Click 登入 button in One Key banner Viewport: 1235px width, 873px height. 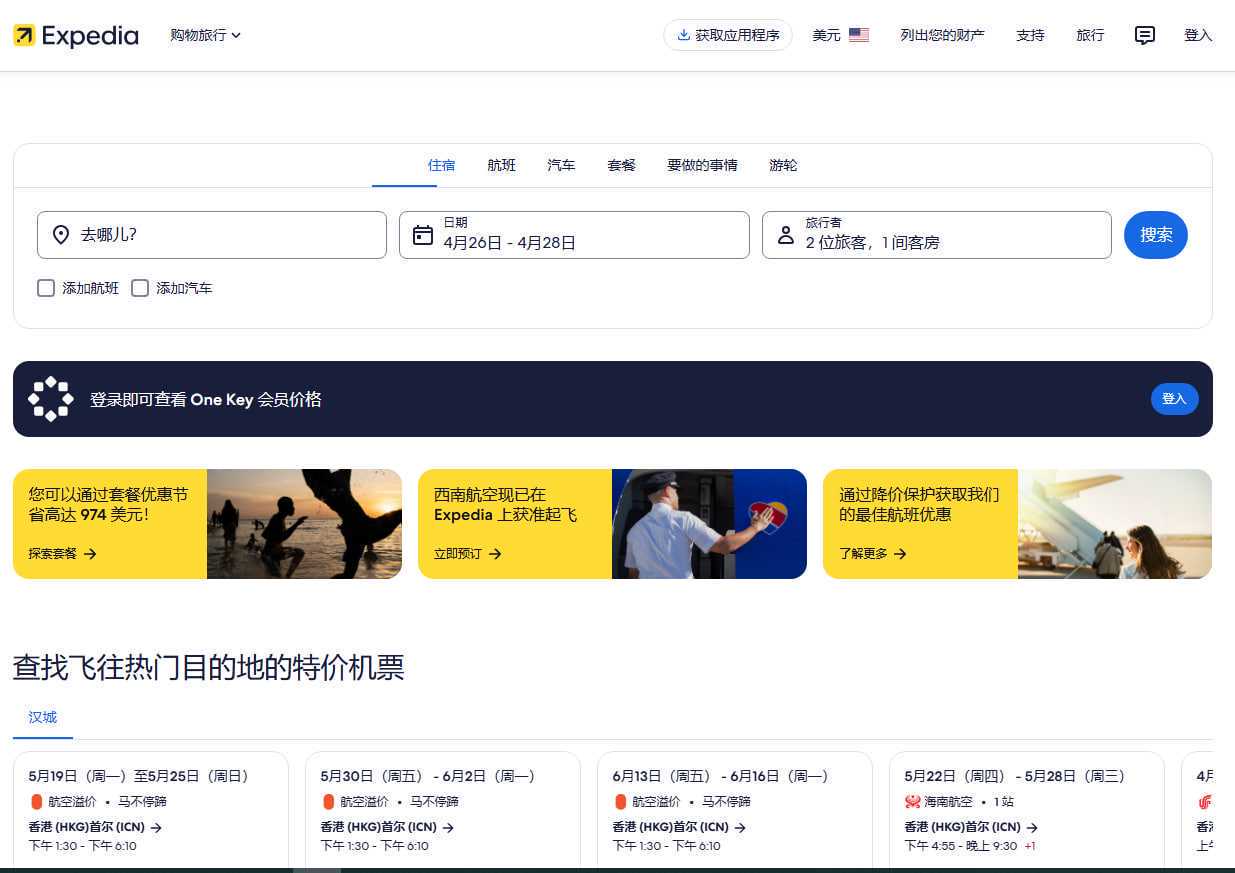[x=1174, y=399]
